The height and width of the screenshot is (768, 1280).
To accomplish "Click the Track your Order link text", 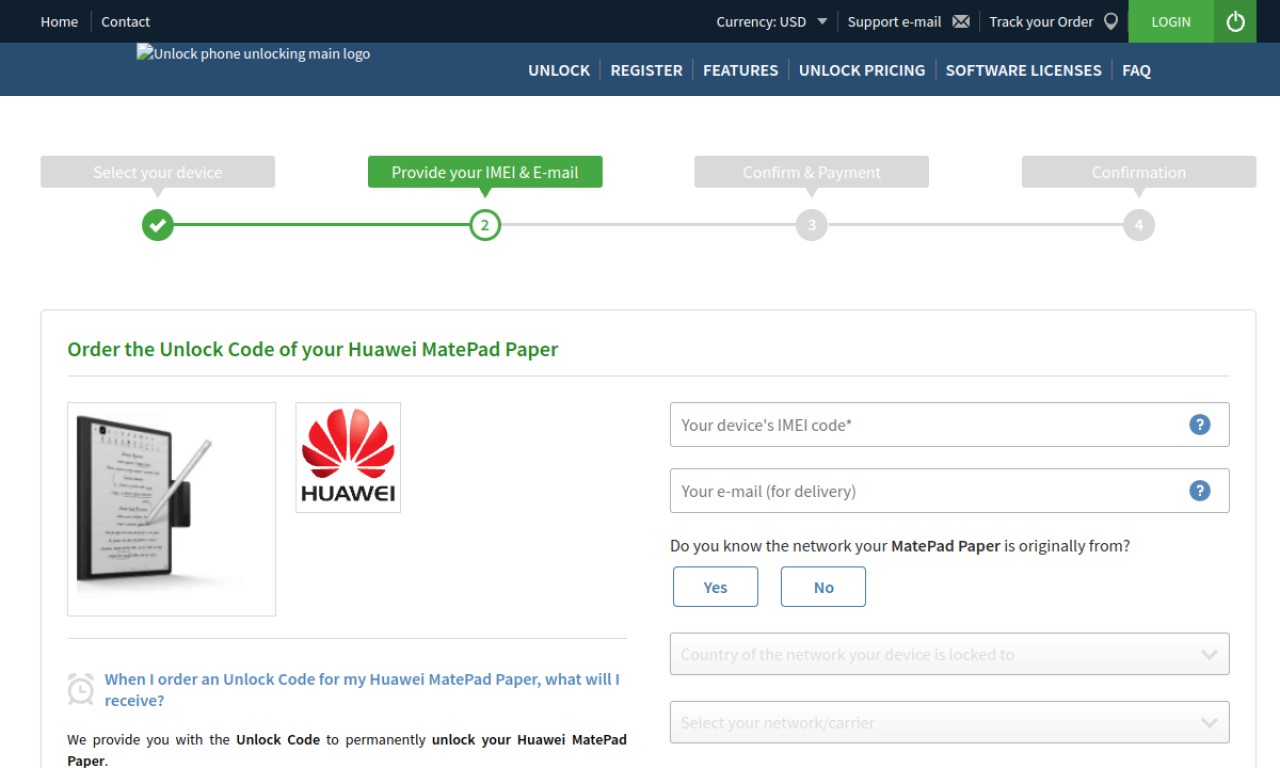I will (1041, 21).
